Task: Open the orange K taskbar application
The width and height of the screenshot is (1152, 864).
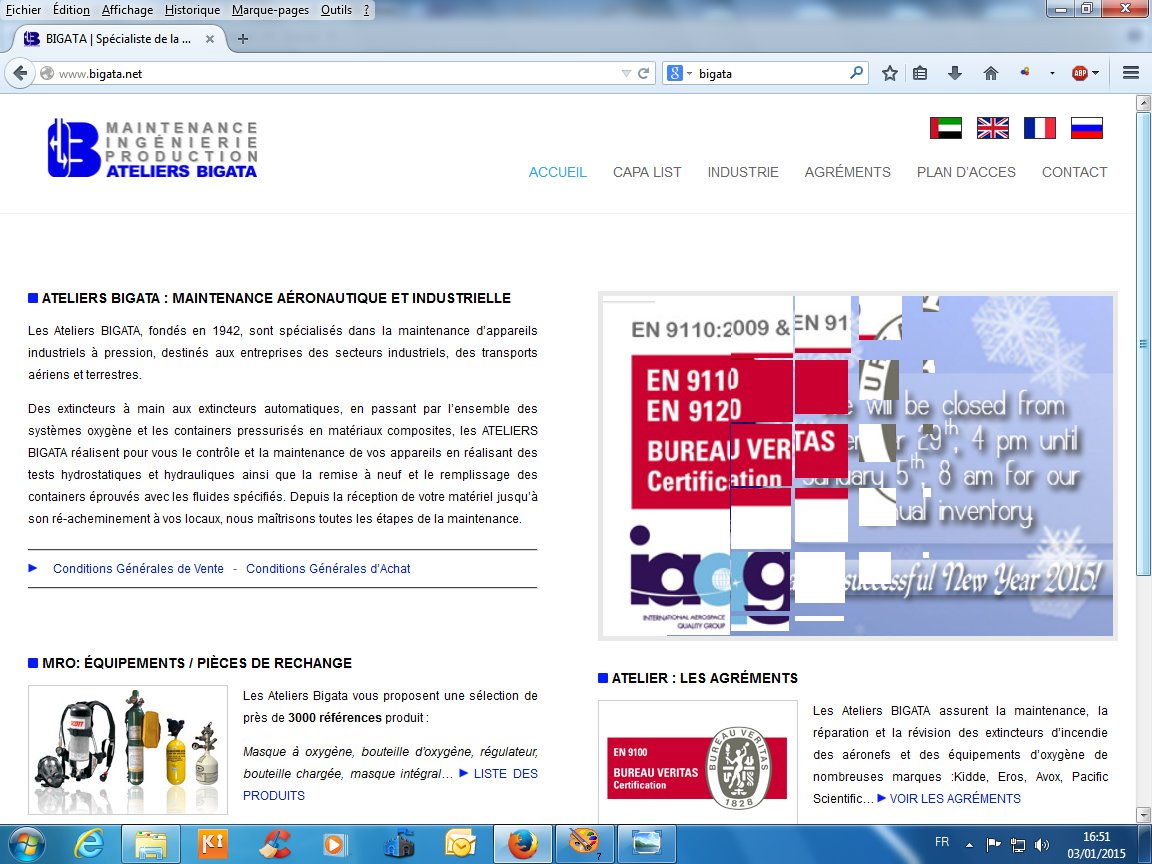Action: point(213,844)
